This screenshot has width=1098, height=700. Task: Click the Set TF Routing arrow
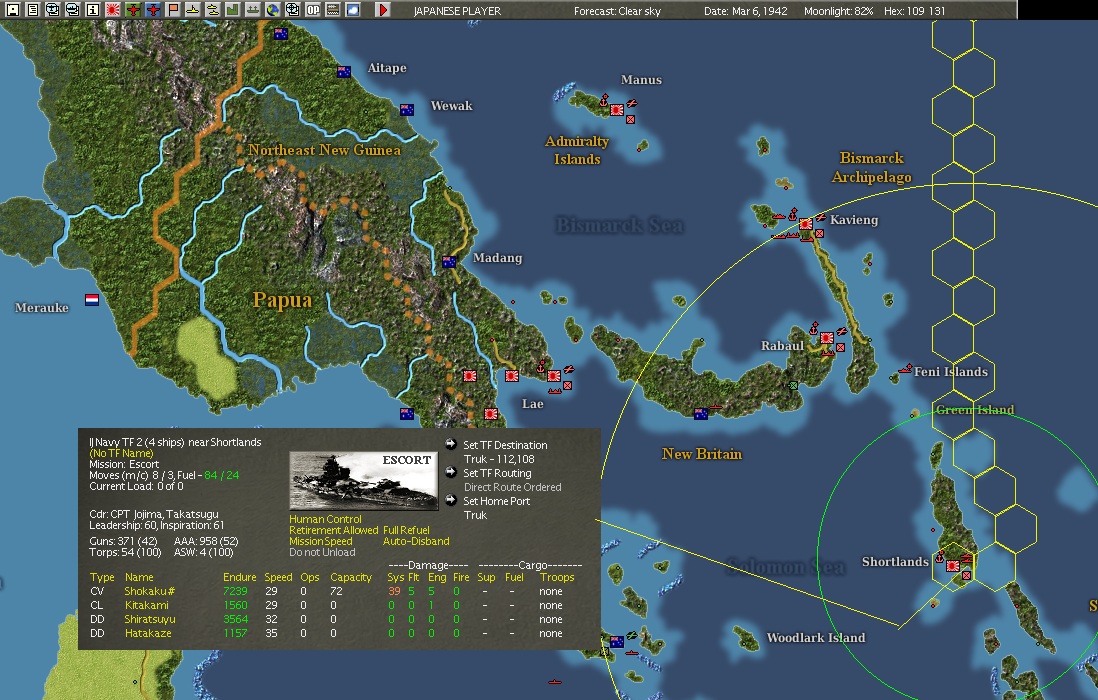[451, 472]
